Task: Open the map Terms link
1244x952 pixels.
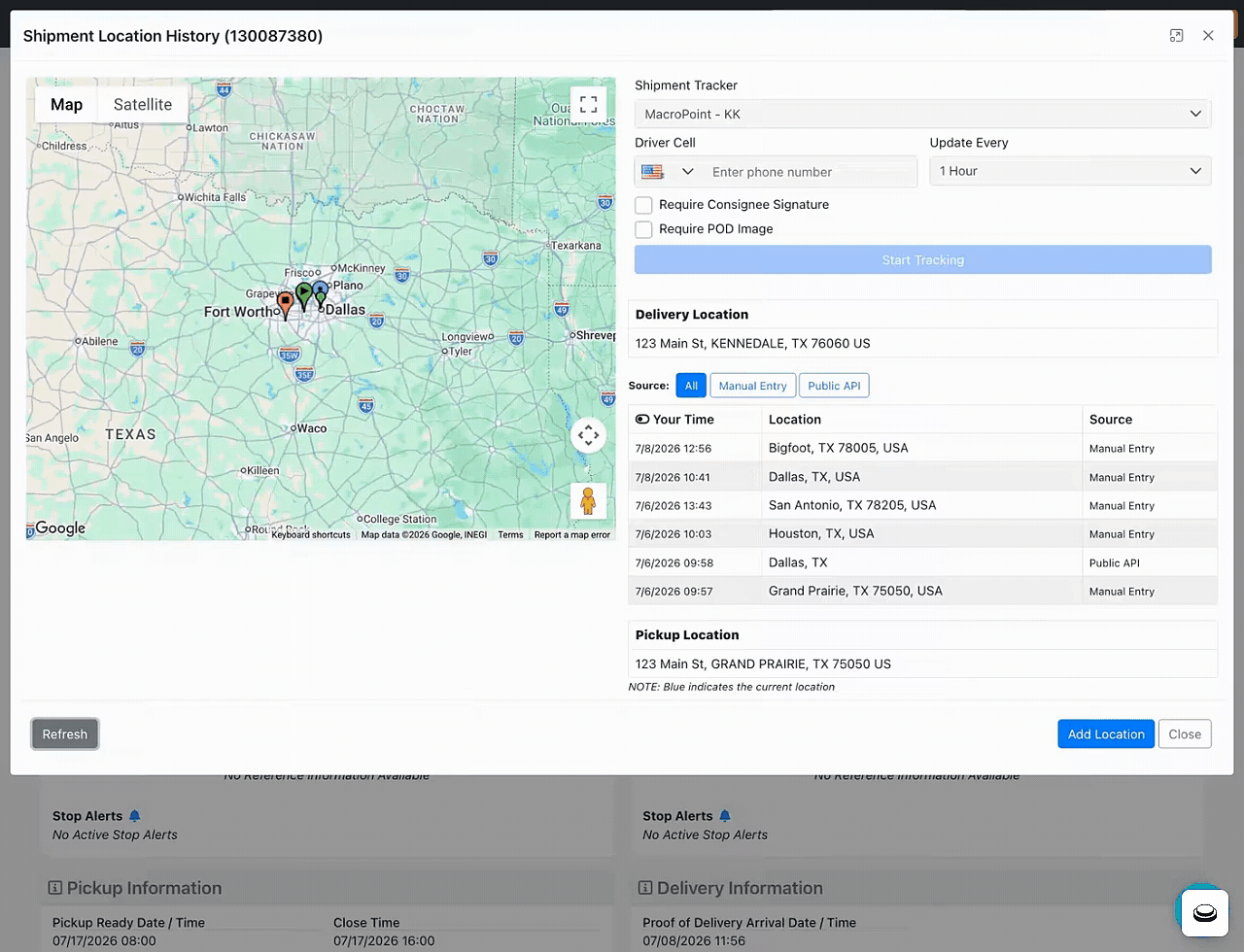Action: [510, 534]
